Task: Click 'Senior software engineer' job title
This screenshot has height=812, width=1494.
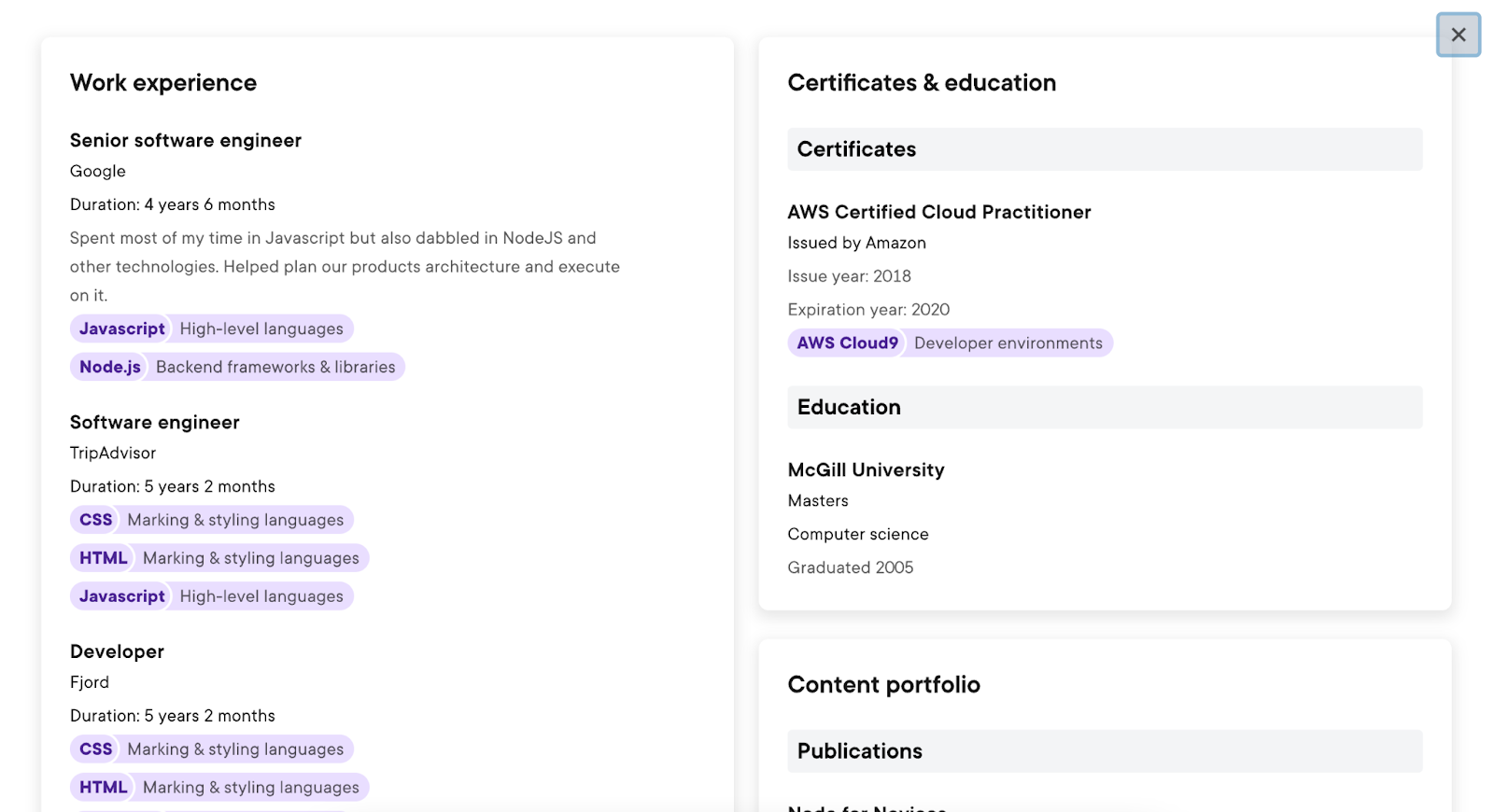Action: [186, 140]
